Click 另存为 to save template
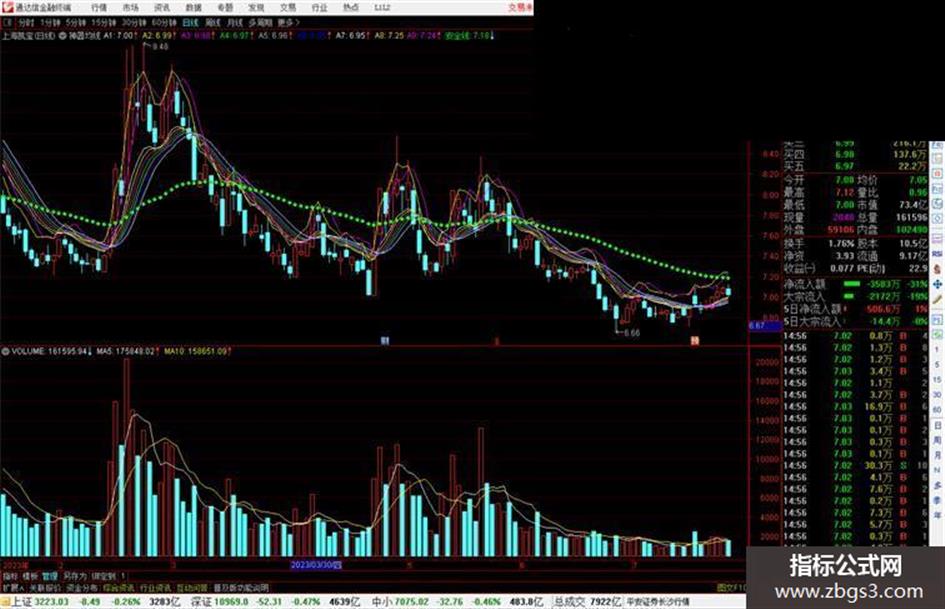The width and height of the screenshot is (945, 609). click(75, 576)
